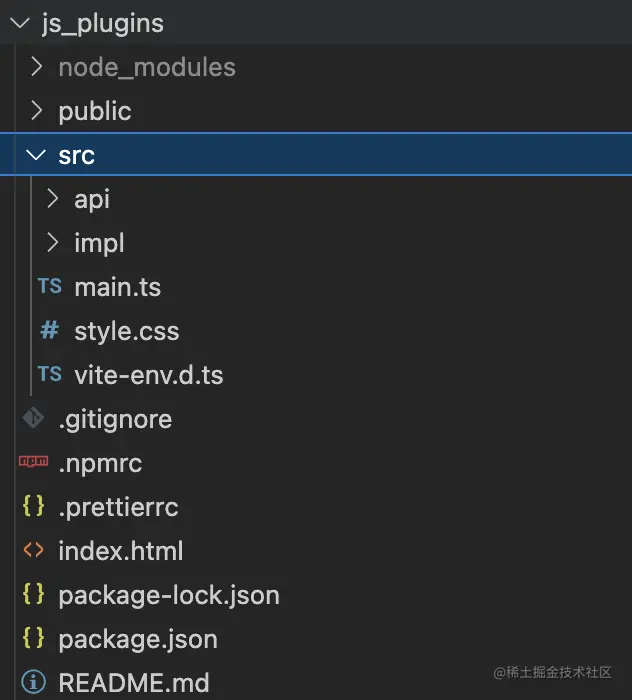Collapse the src folder chevron
632x700 pixels.
37,155
